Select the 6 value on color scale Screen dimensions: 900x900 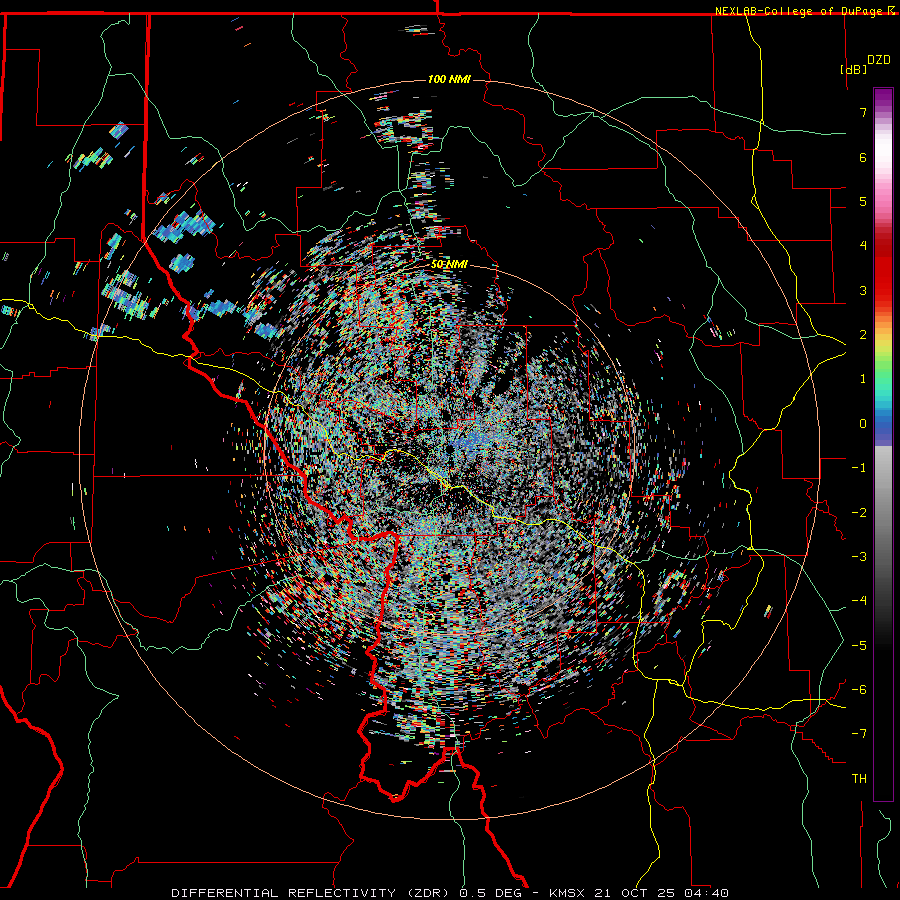(x=863, y=157)
